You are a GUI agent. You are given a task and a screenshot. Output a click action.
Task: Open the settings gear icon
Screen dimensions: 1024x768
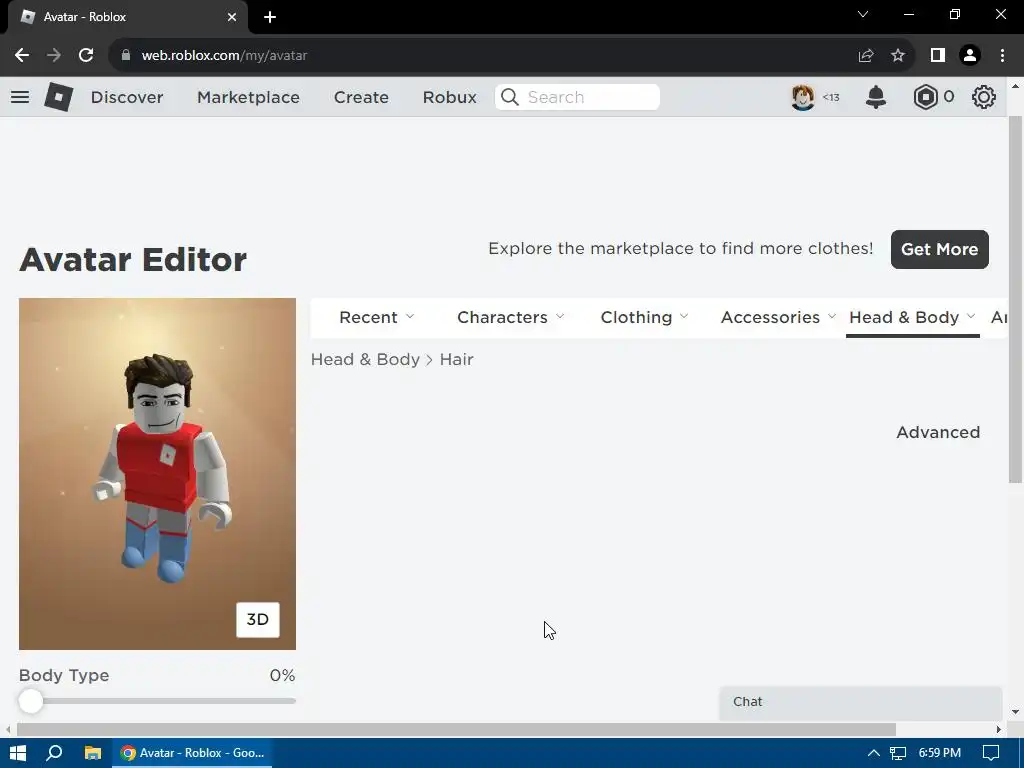click(984, 97)
